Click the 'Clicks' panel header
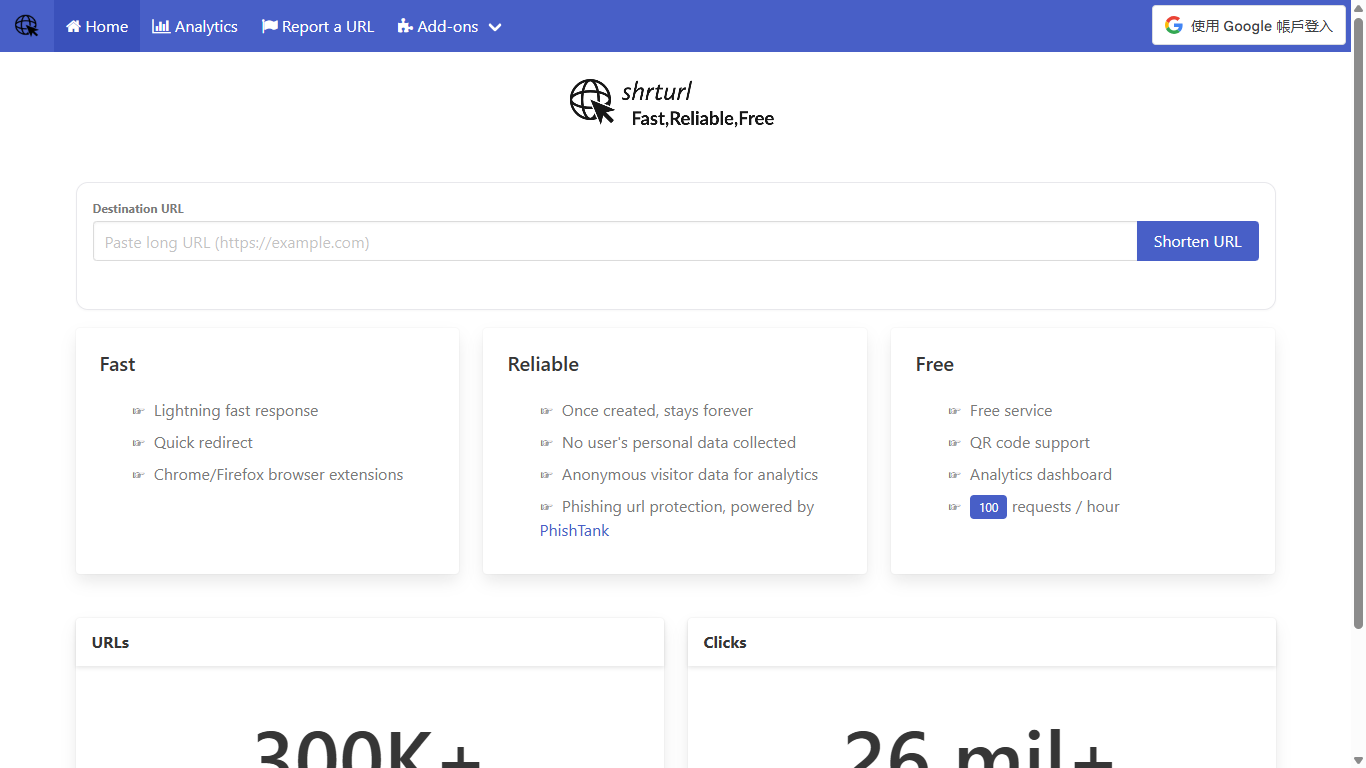This screenshot has height=768, width=1366. click(982, 642)
